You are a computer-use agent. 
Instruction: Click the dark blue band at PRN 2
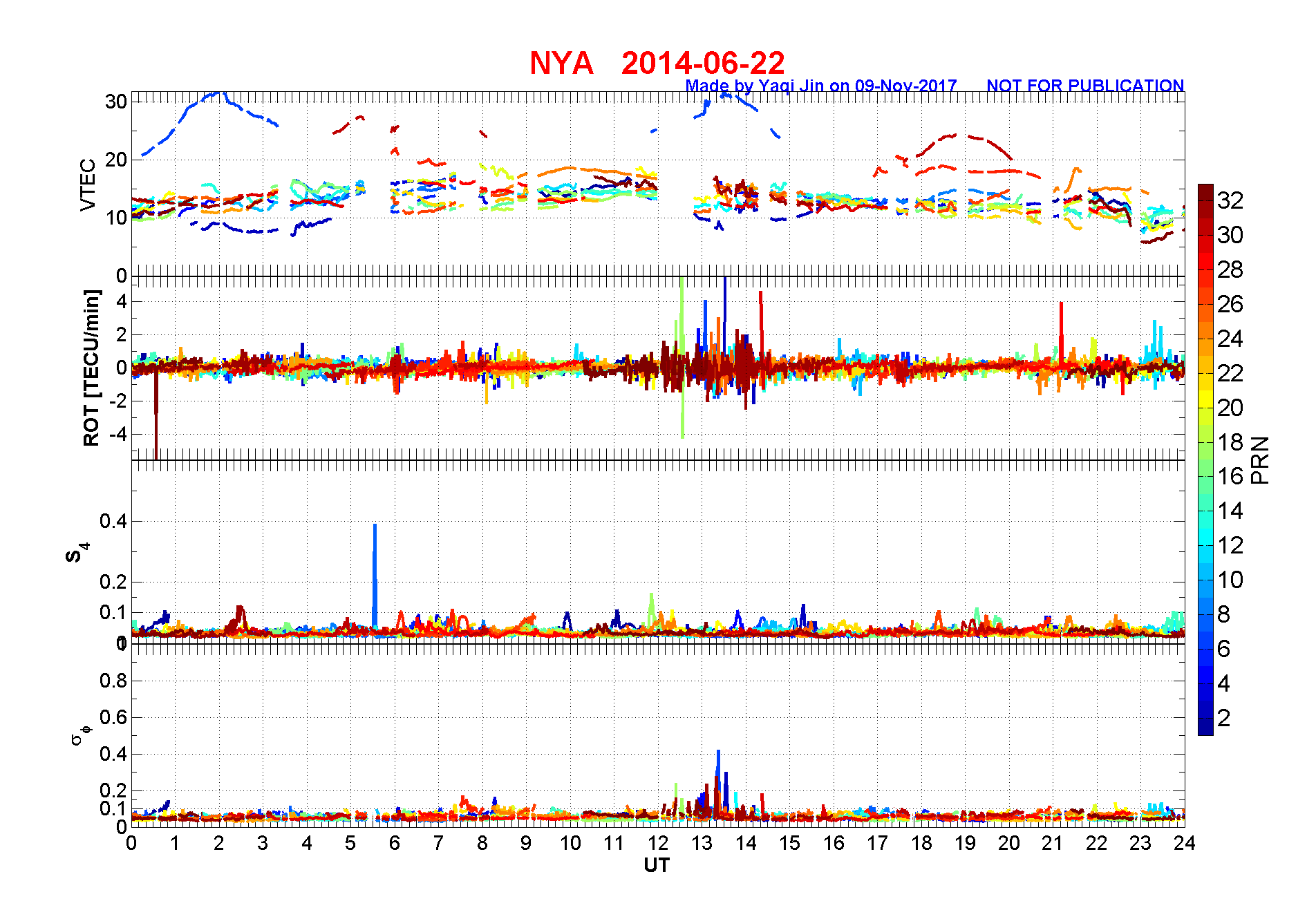[x=1205, y=718]
